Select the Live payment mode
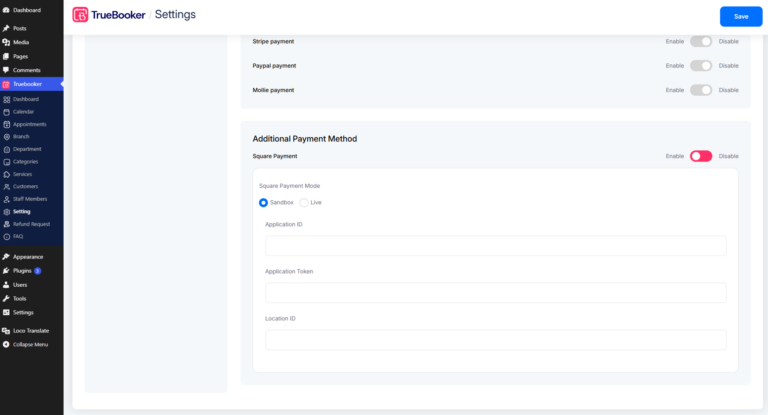 (x=304, y=203)
